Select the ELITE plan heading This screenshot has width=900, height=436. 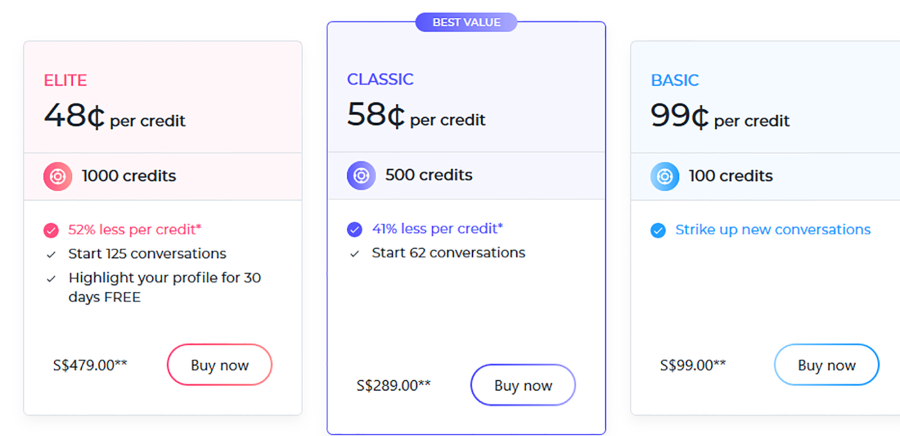[x=65, y=80]
